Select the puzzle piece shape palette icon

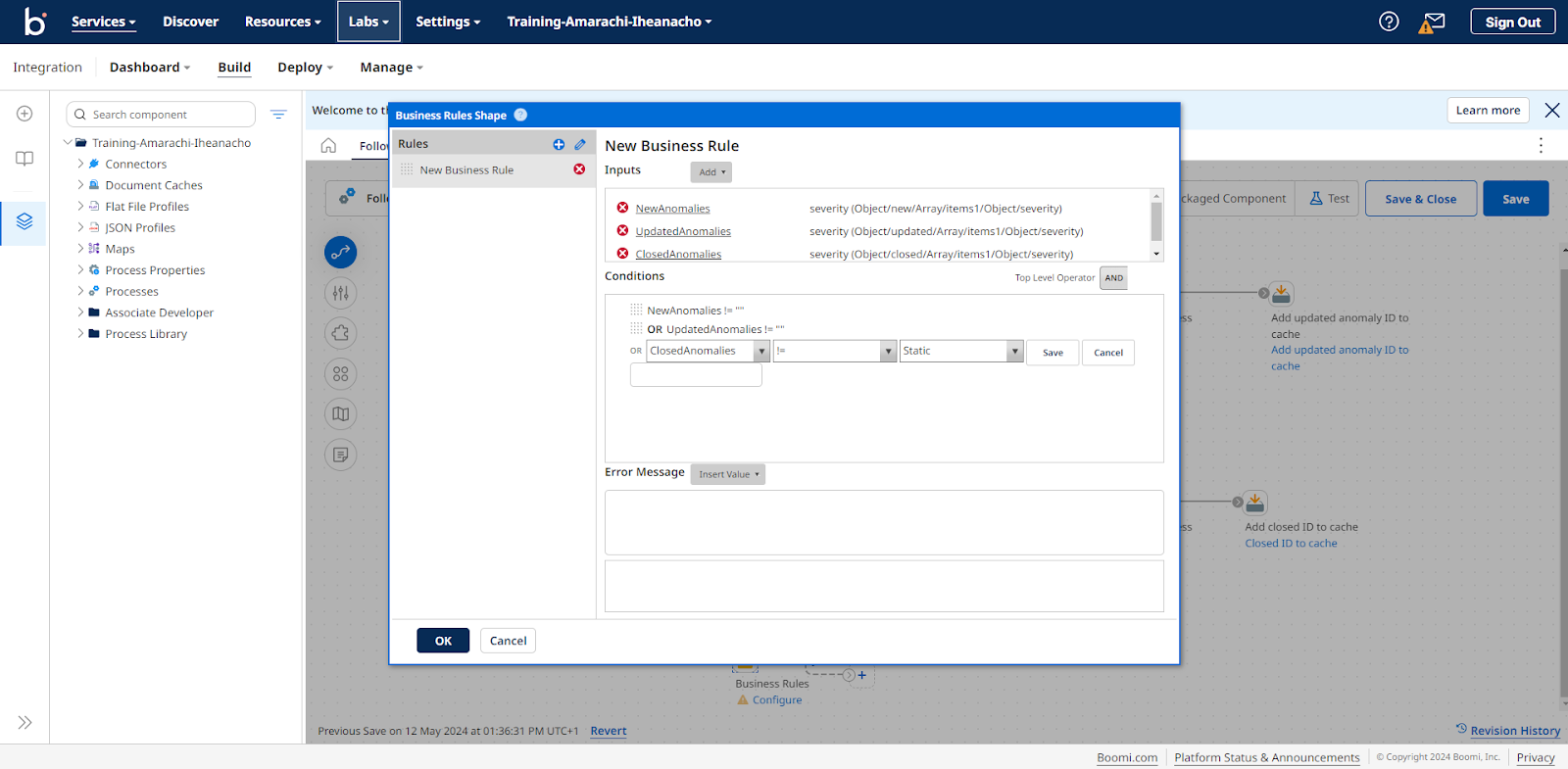pos(340,333)
